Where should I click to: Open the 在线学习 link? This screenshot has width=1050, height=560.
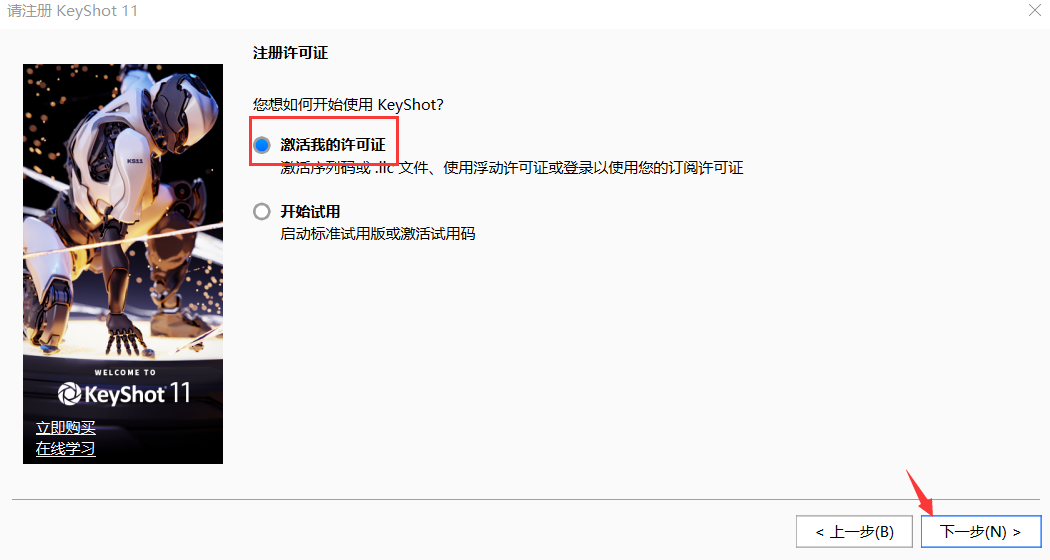66,448
